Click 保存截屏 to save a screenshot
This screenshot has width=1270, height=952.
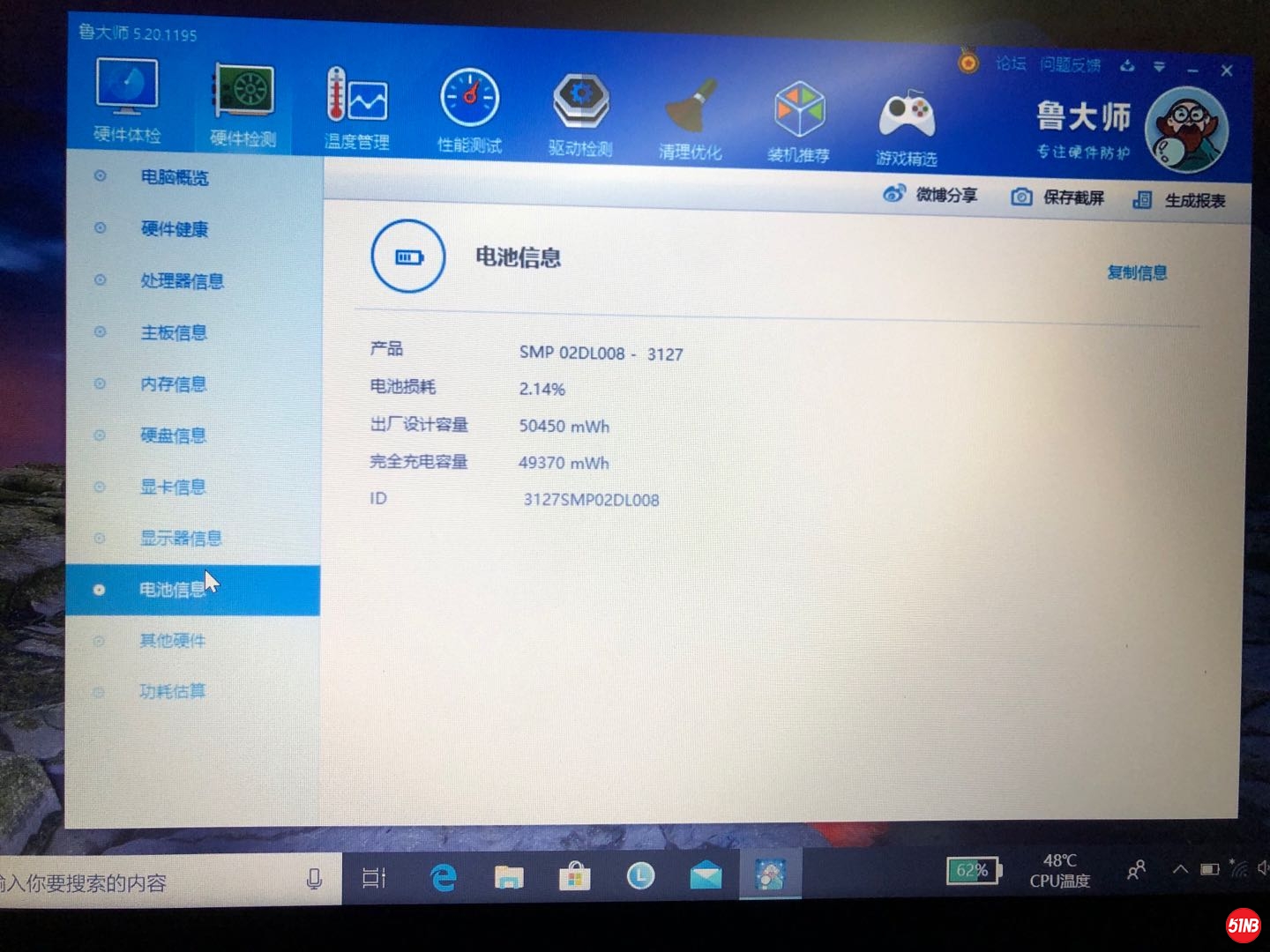coord(1057,197)
